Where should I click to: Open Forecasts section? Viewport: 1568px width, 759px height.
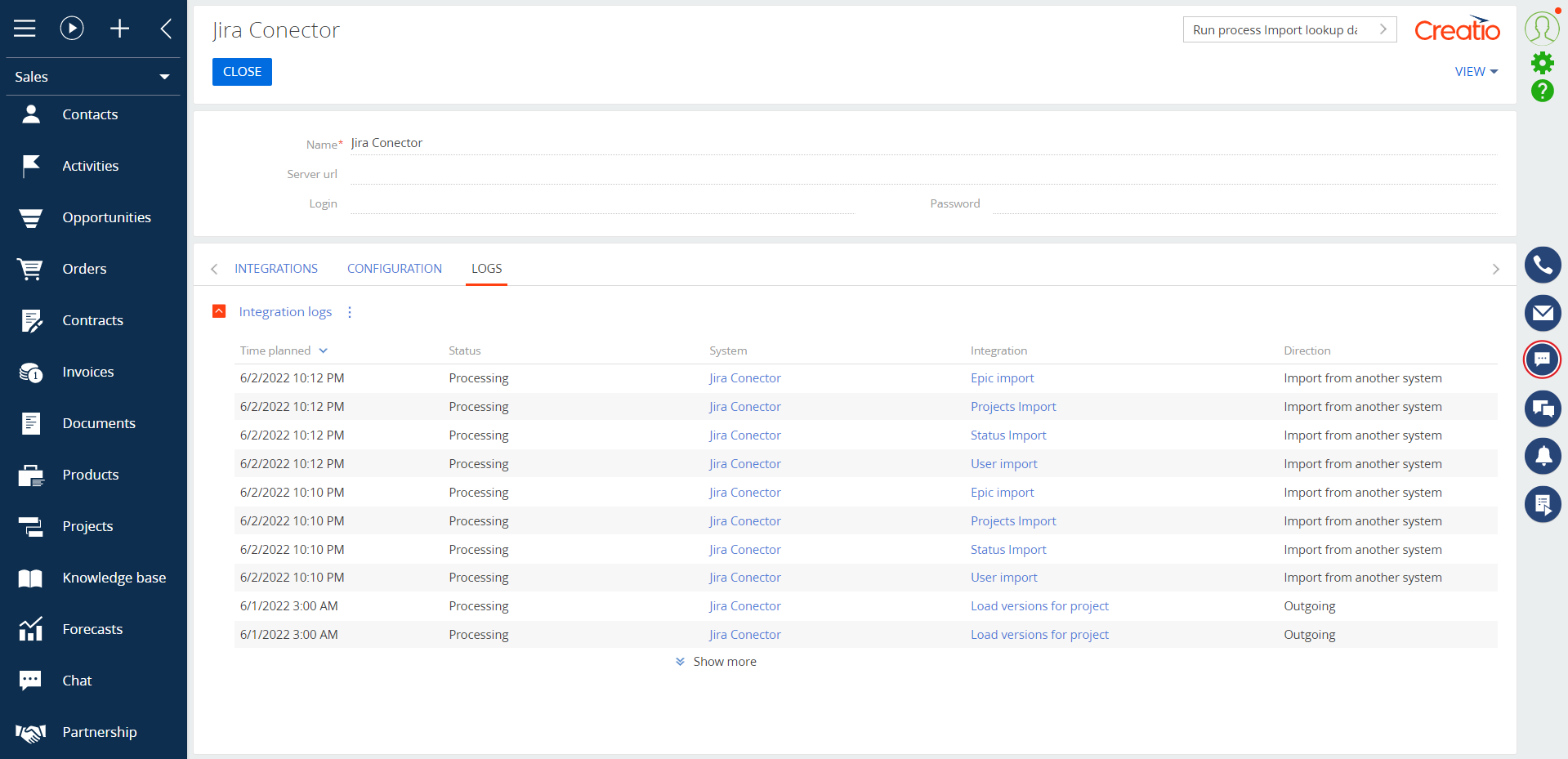93,629
